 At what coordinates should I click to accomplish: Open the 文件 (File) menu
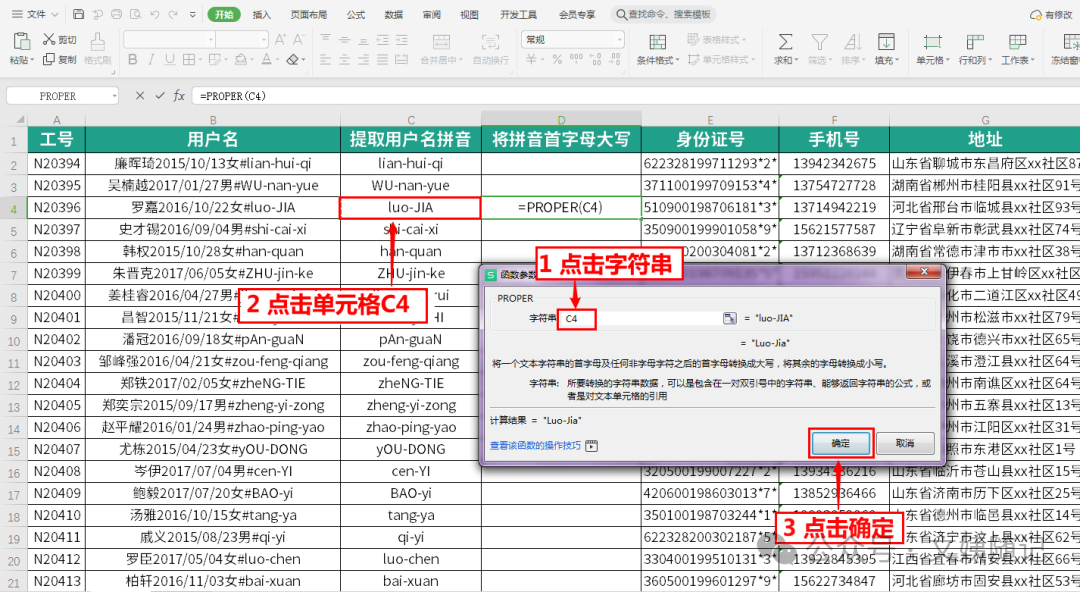pos(36,14)
